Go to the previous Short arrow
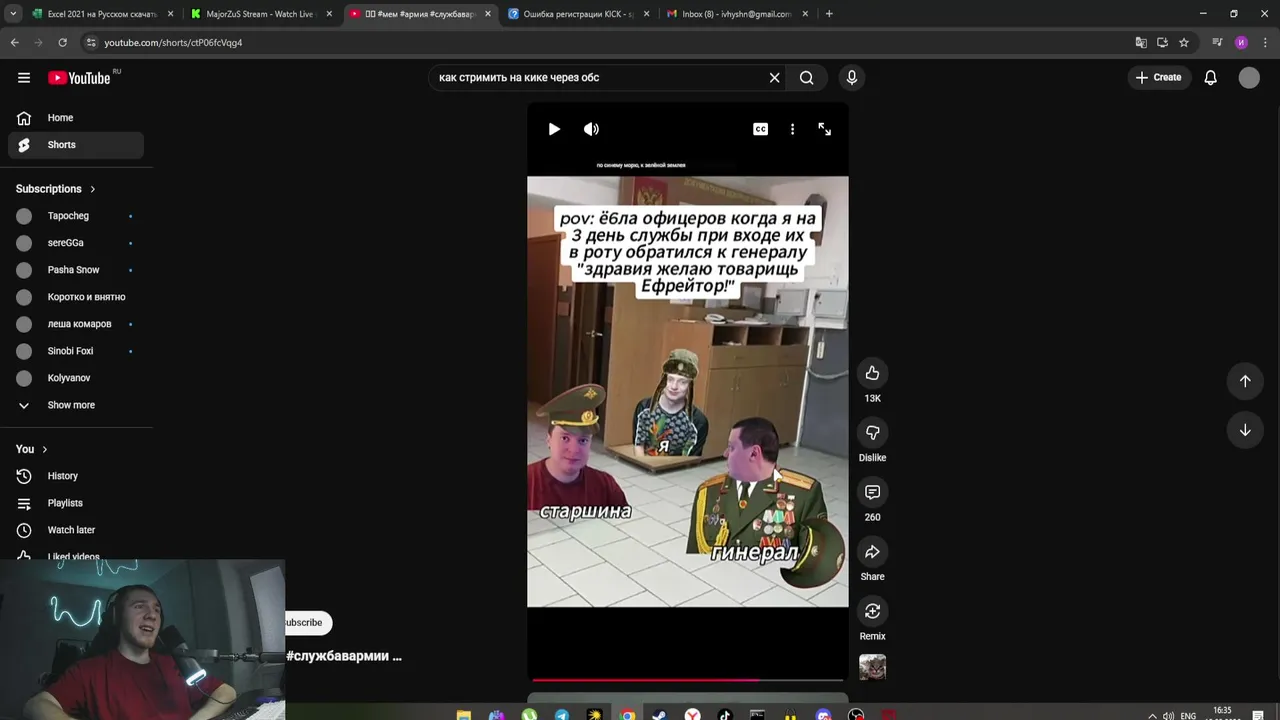This screenshot has width=1280, height=720. coord(1245,380)
